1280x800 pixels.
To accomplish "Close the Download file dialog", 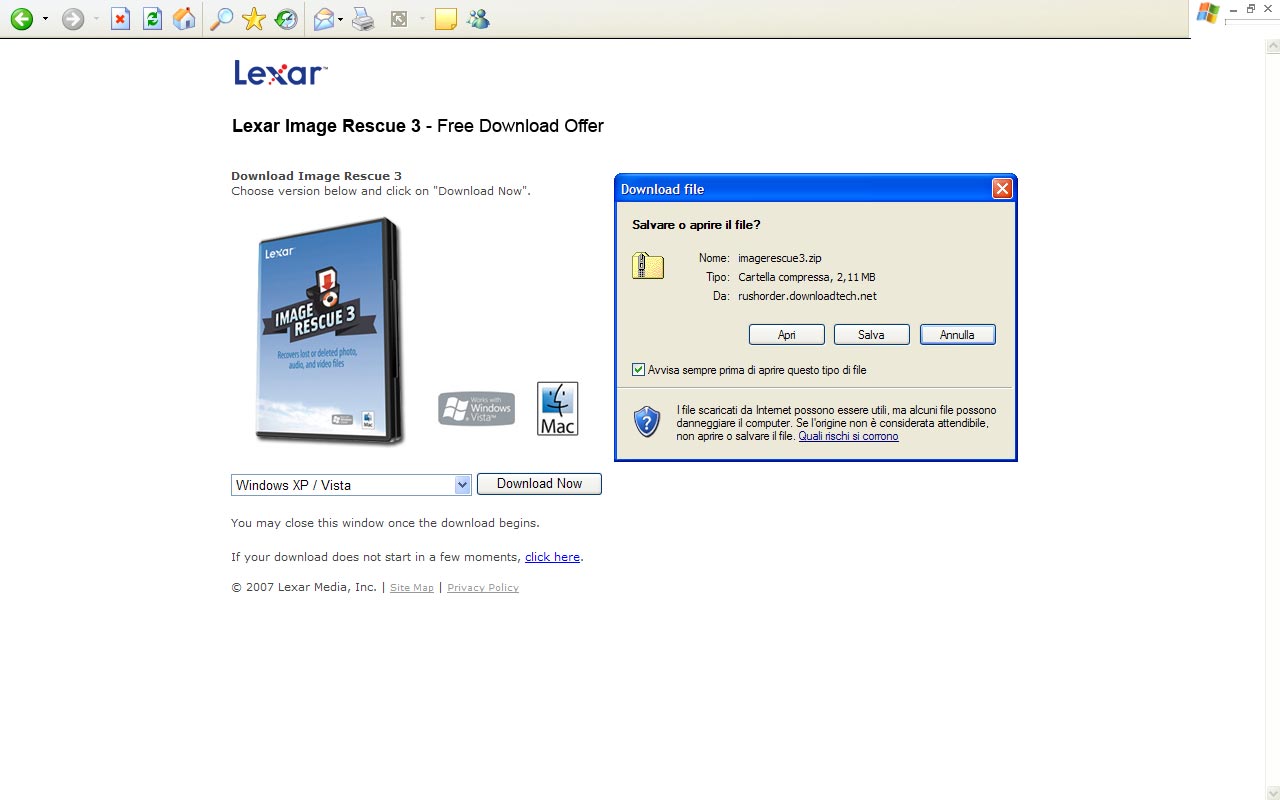I will [1002, 188].
